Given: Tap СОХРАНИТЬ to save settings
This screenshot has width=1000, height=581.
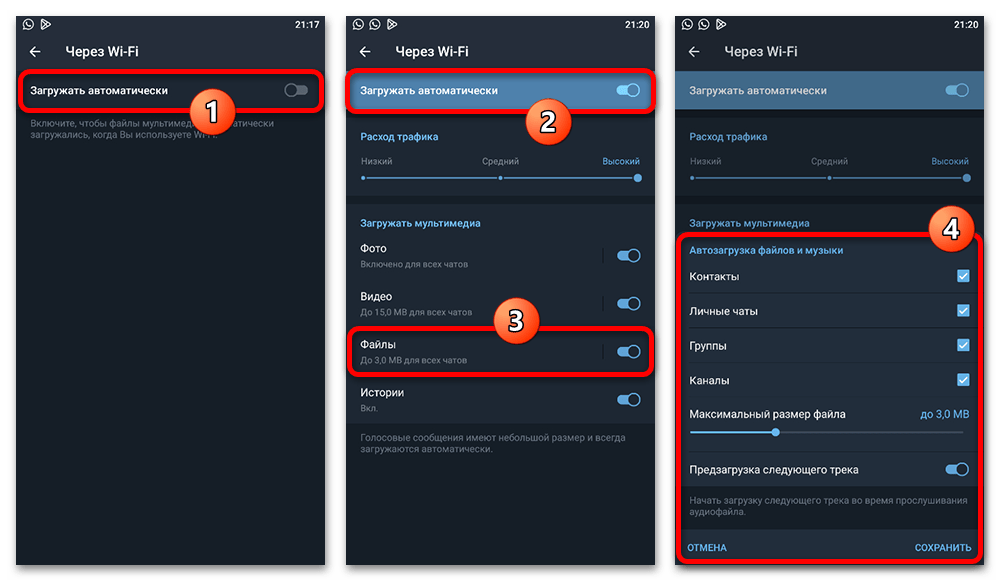Looking at the screenshot, I should tap(943, 548).
